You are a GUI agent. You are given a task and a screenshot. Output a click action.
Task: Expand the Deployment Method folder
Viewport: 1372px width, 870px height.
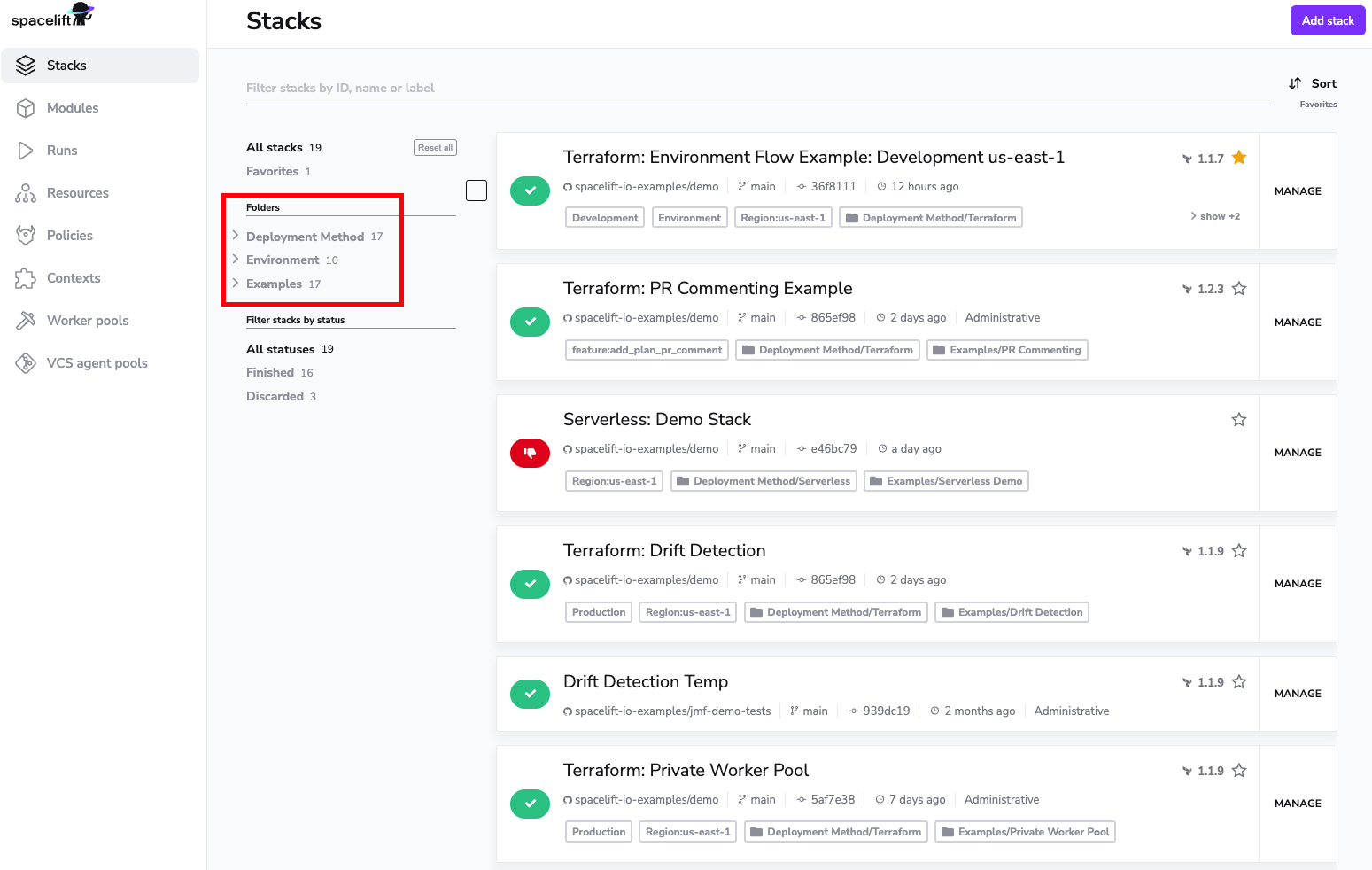coord(236,236)
